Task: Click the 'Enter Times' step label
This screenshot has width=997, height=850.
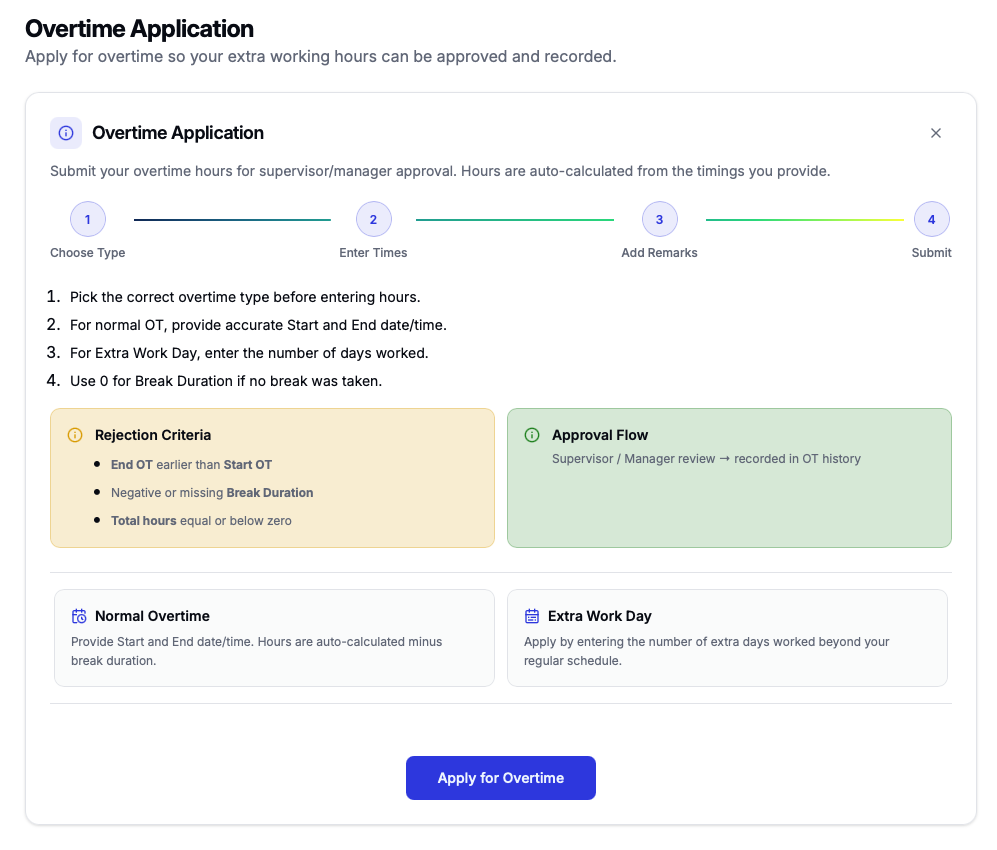Action: (x=373, y=252)
